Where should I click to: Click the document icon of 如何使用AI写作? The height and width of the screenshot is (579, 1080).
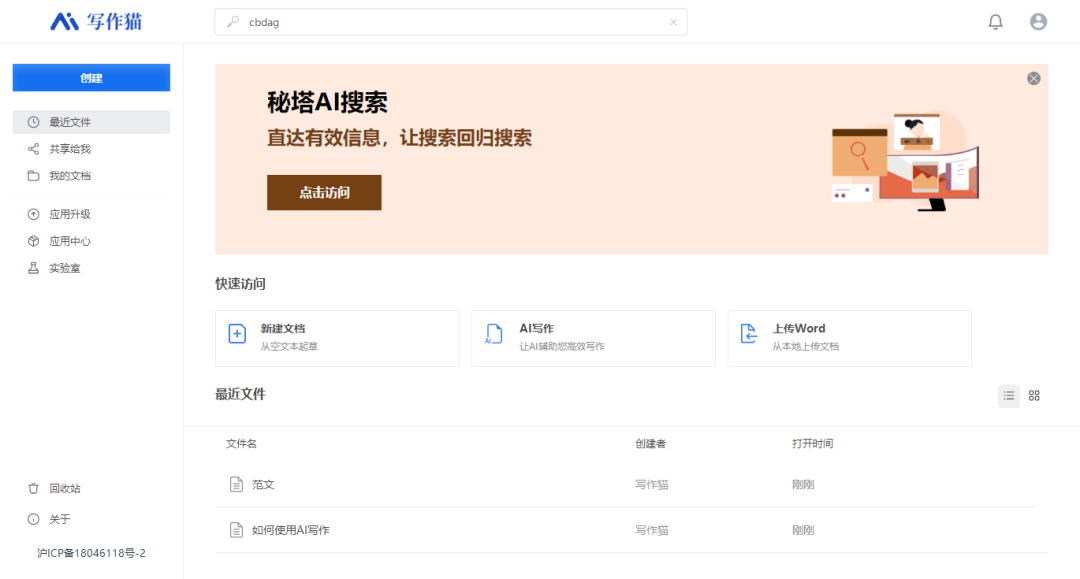click(236, 530)
